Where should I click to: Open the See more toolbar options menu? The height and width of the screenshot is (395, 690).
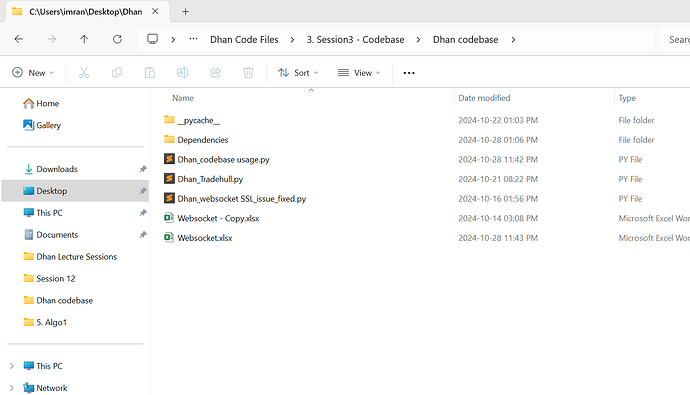click(409, 73)
